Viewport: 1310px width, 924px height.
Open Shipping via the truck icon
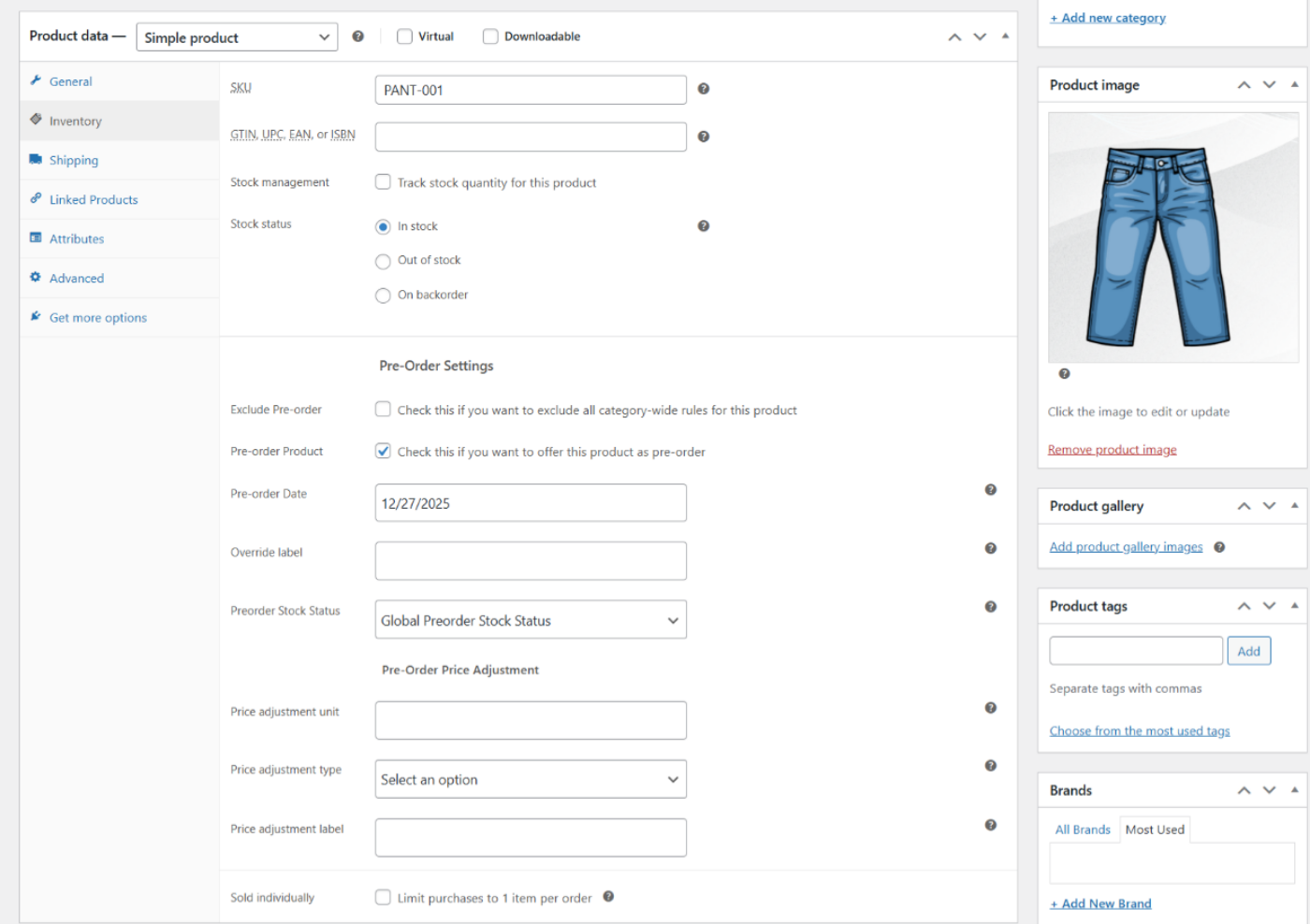coord(35,160)
